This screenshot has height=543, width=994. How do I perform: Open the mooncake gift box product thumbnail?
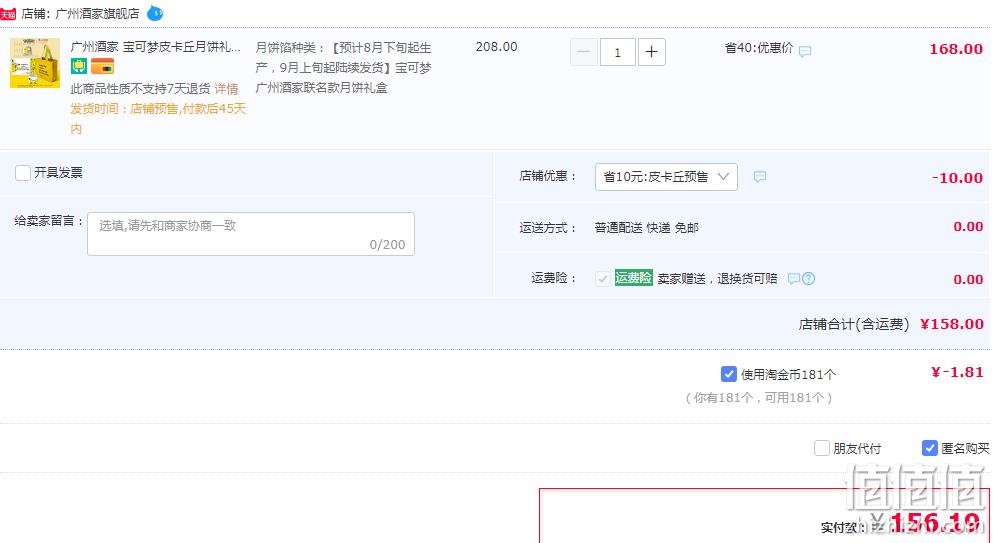[35, 63]
